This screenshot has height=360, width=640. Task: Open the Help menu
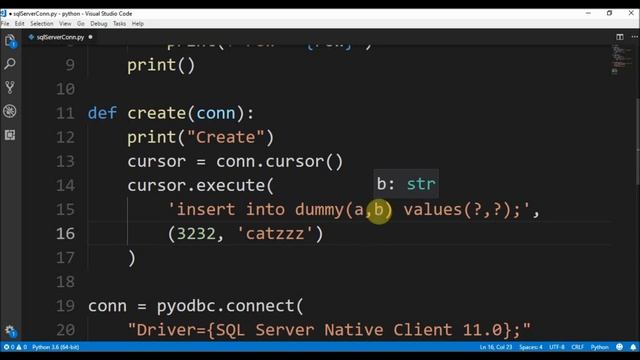(x=138, y=24)
